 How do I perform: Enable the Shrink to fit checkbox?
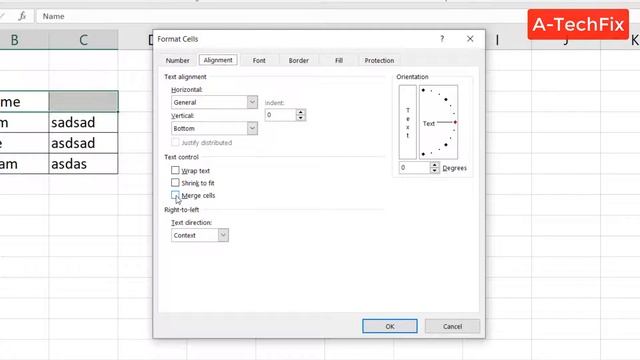(x=175, y=182)
